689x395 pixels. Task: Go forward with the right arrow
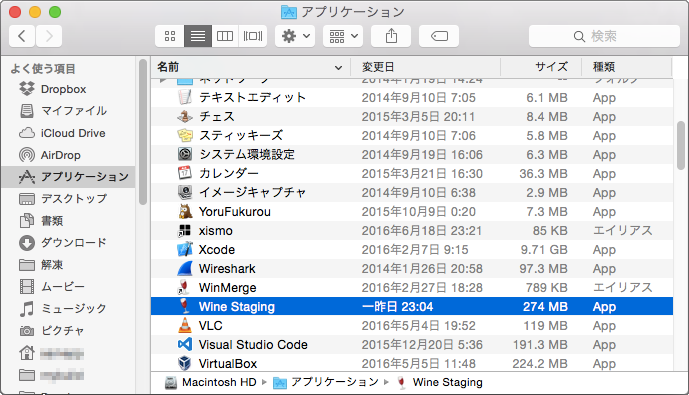pyautogui.click(x=49, y=36)
